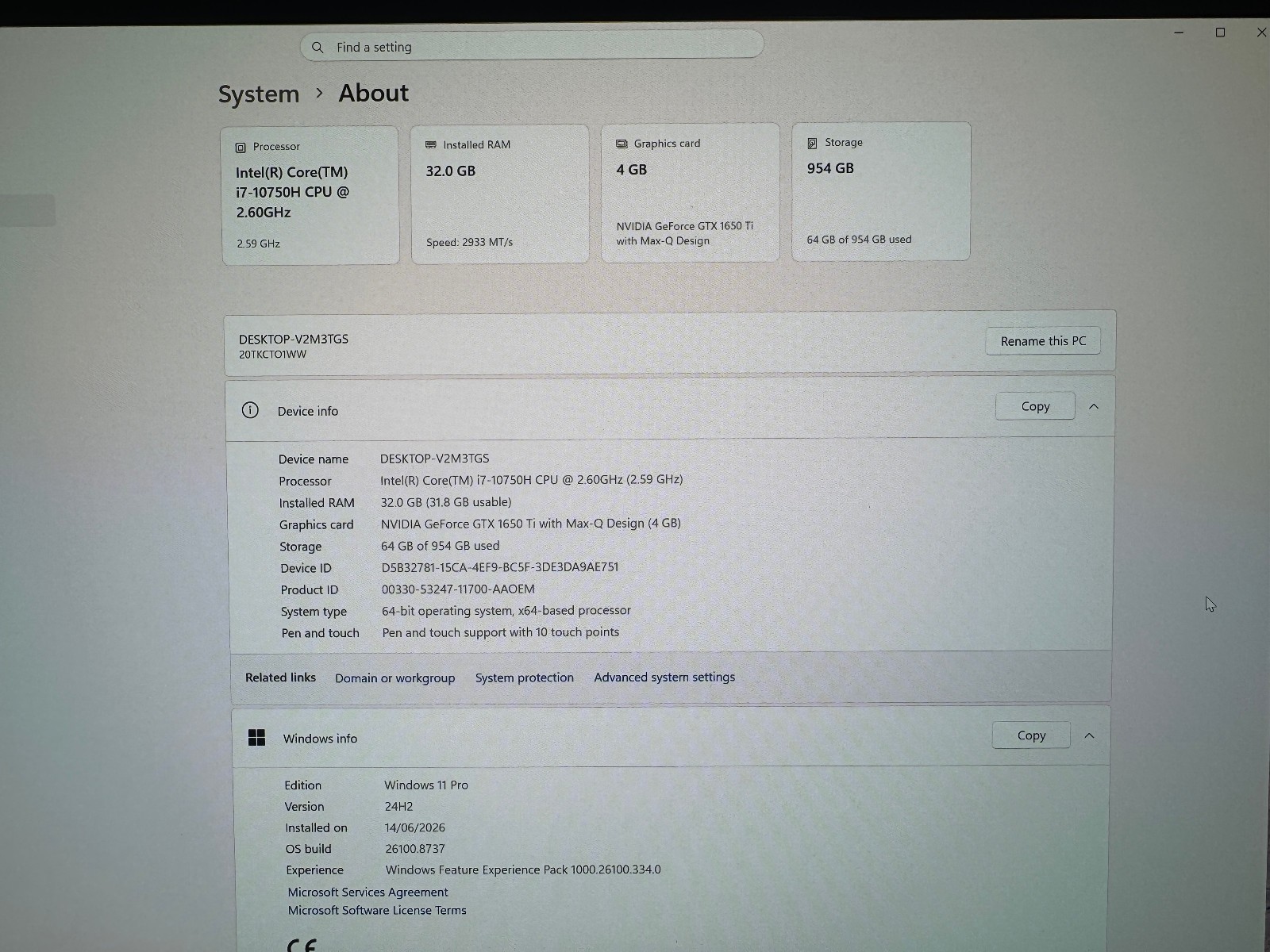
Task: Select the Product ID value 00330-53247-11700-AAOEM
Action: 458,589
